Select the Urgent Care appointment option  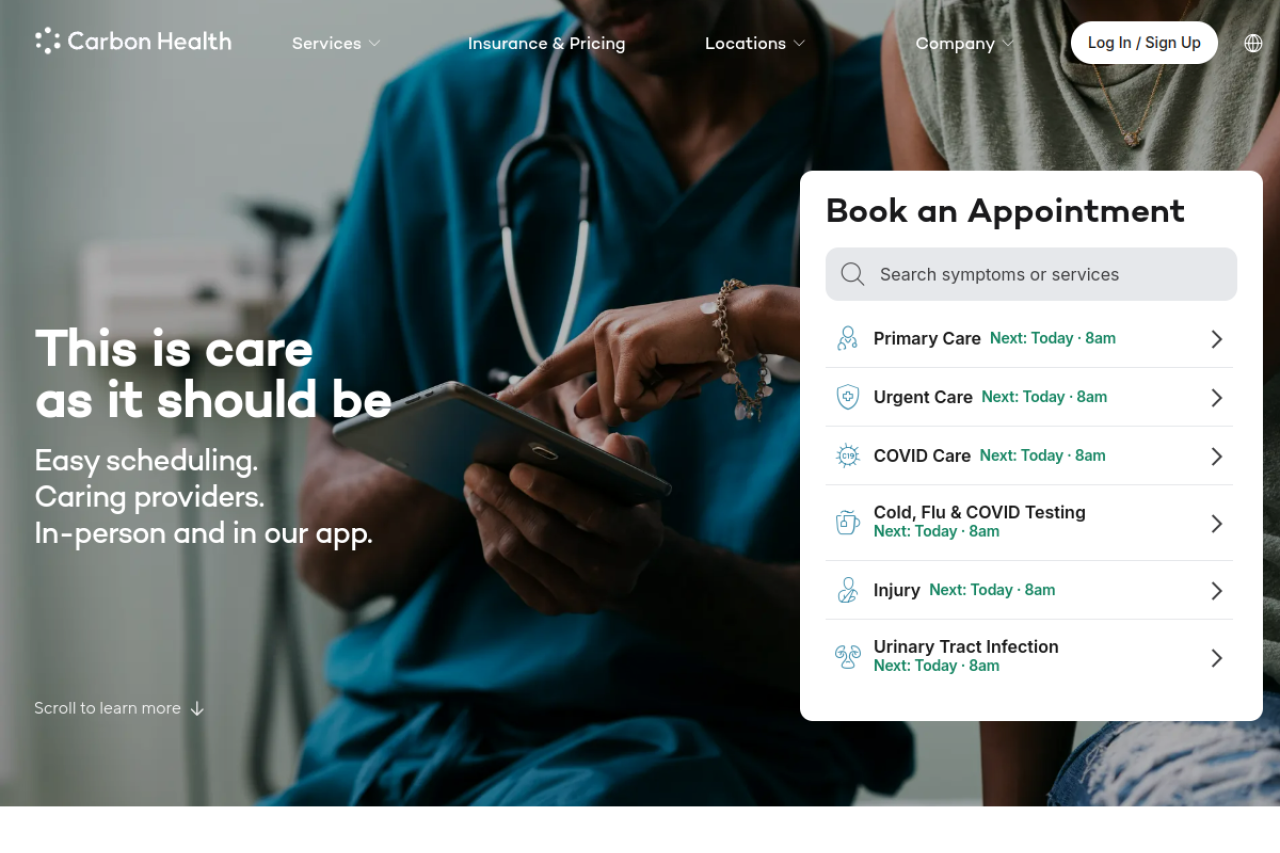pos(1030,397)
